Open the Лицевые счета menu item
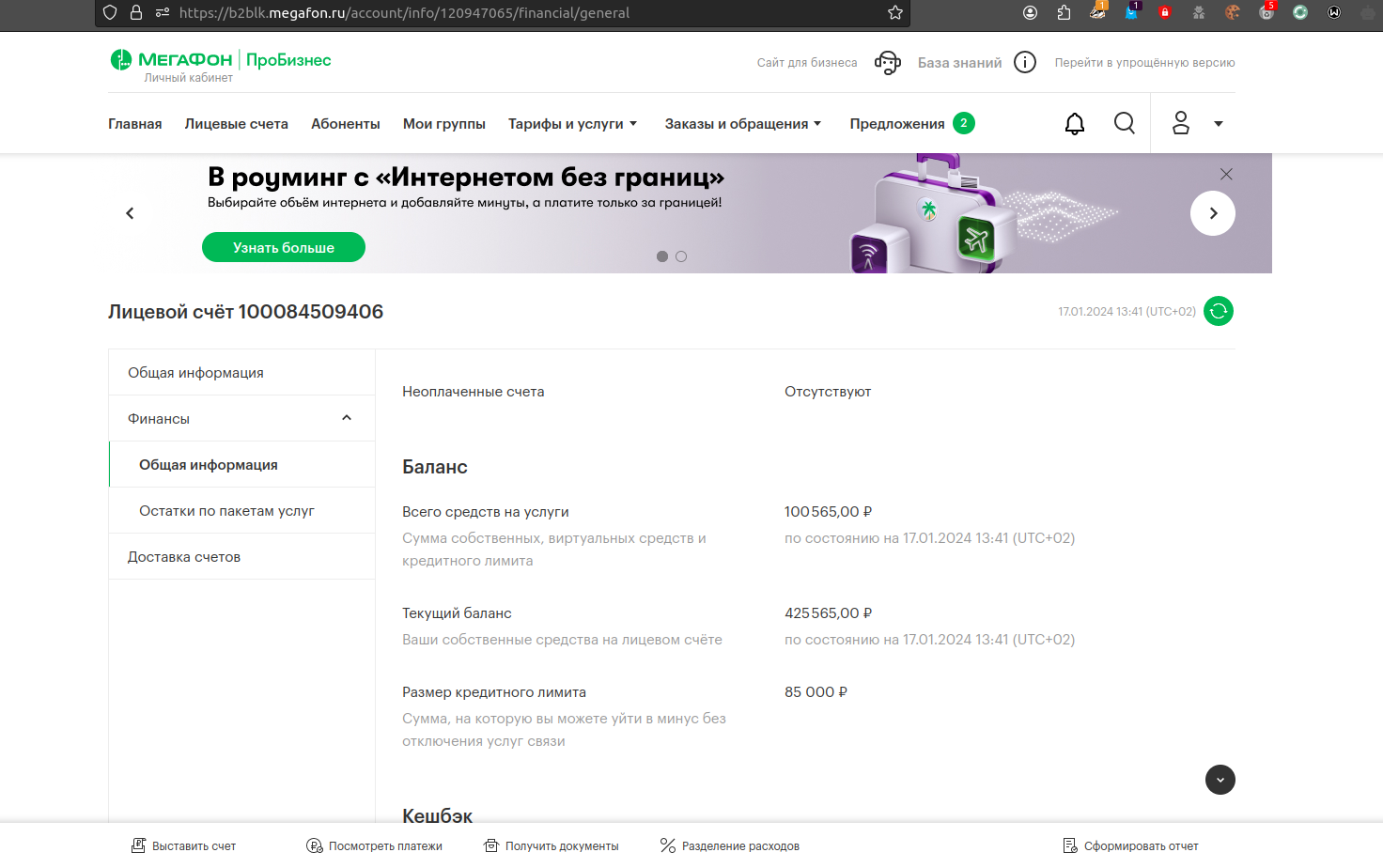Viewport: 1383px width, 868px height. [237, 124]
